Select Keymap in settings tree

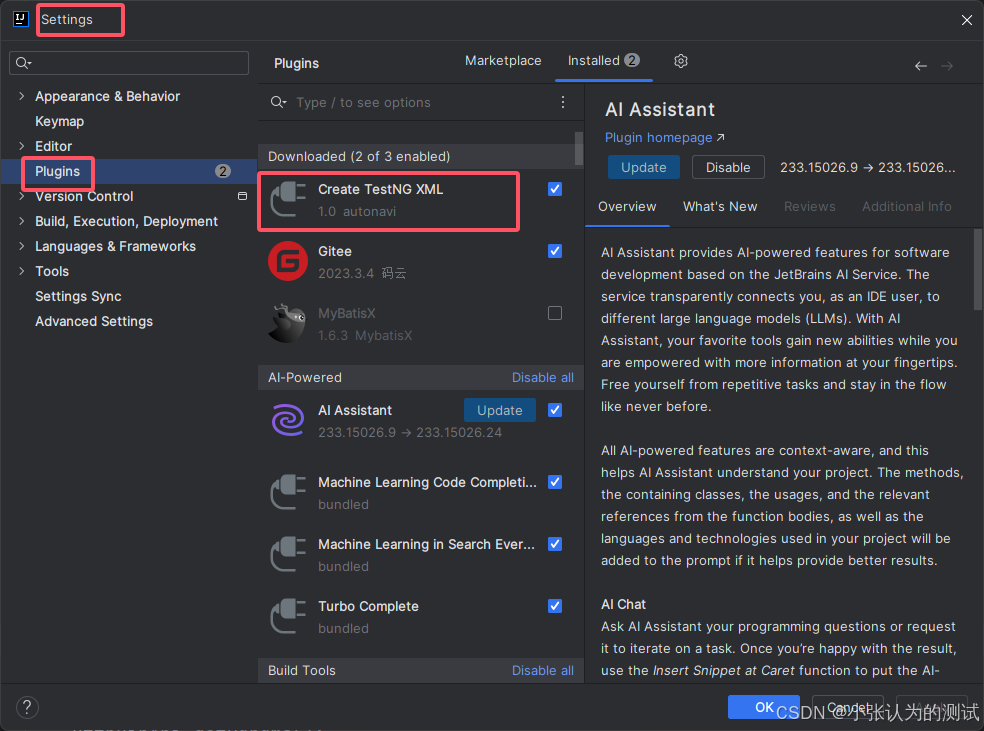(x=60, y=121)
